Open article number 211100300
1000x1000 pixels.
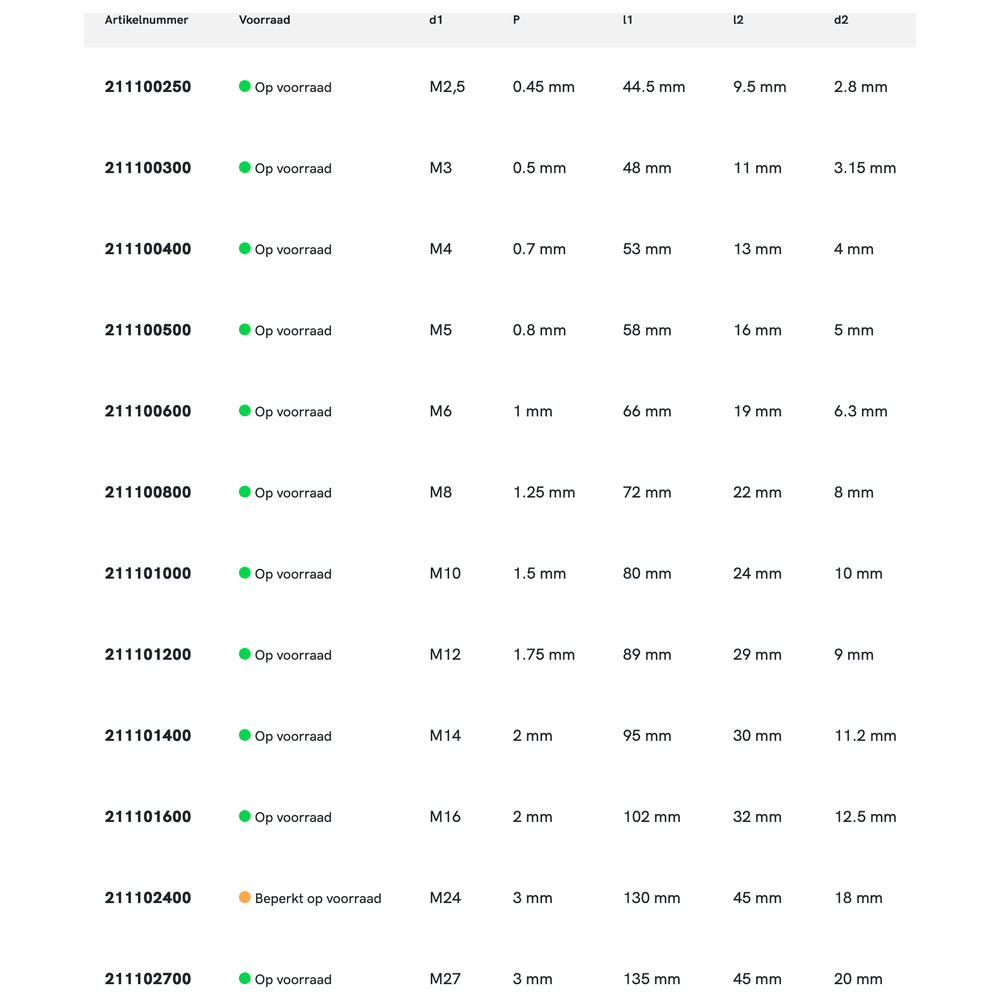click(x=148, y=168)
